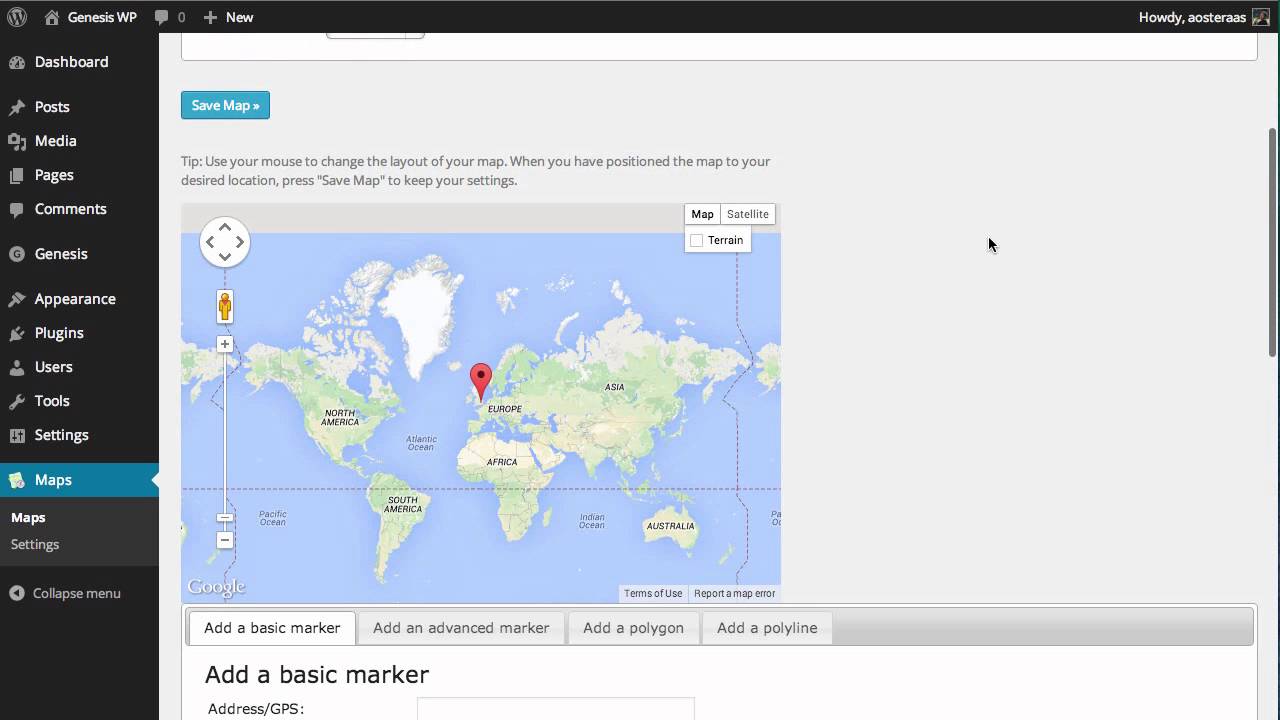Switch to Add an advanced marker tab
Screen dimensions: 1280x720
[461, 628]
